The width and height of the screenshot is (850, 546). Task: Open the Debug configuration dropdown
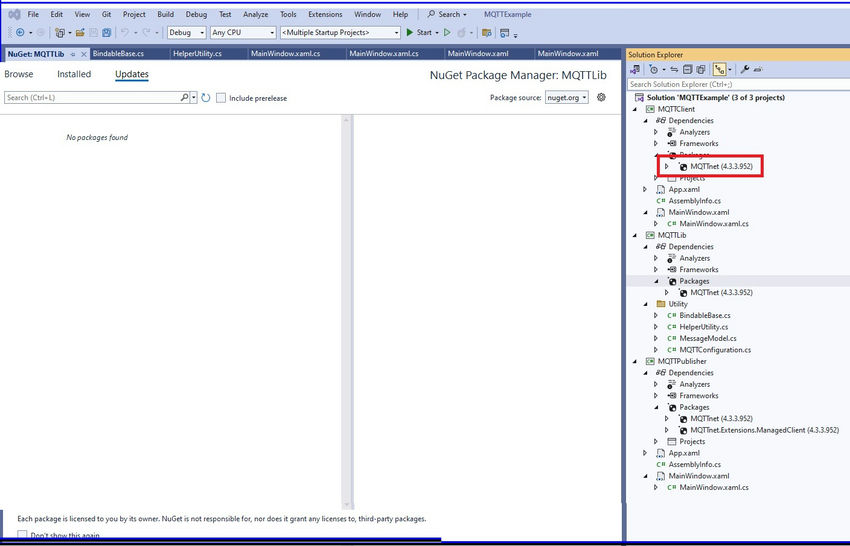[186, 33]
